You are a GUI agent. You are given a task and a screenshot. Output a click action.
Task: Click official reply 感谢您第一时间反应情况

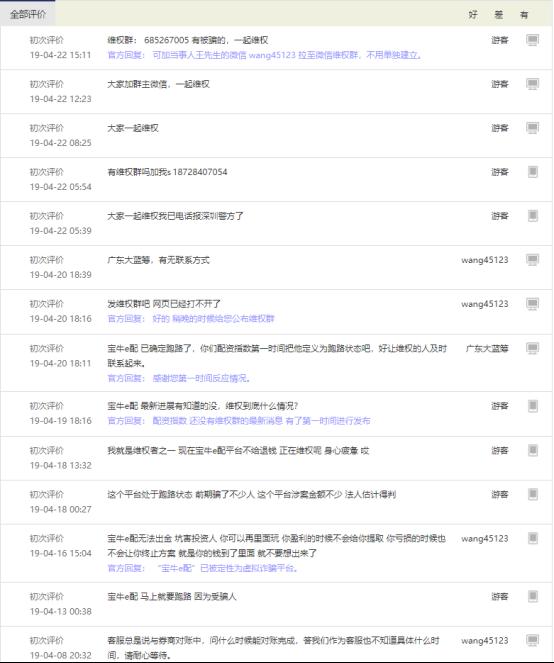click(179, 378)
